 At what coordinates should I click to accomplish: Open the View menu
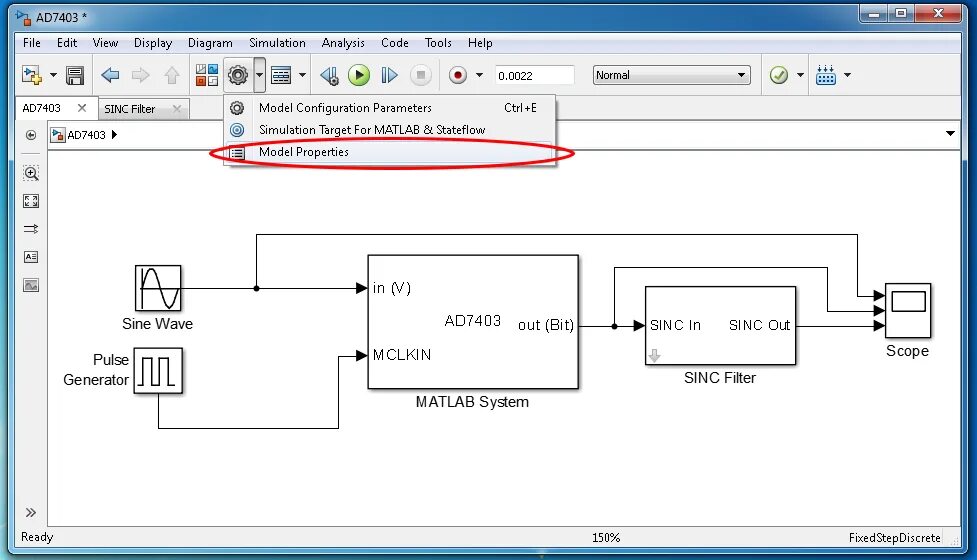105,43
